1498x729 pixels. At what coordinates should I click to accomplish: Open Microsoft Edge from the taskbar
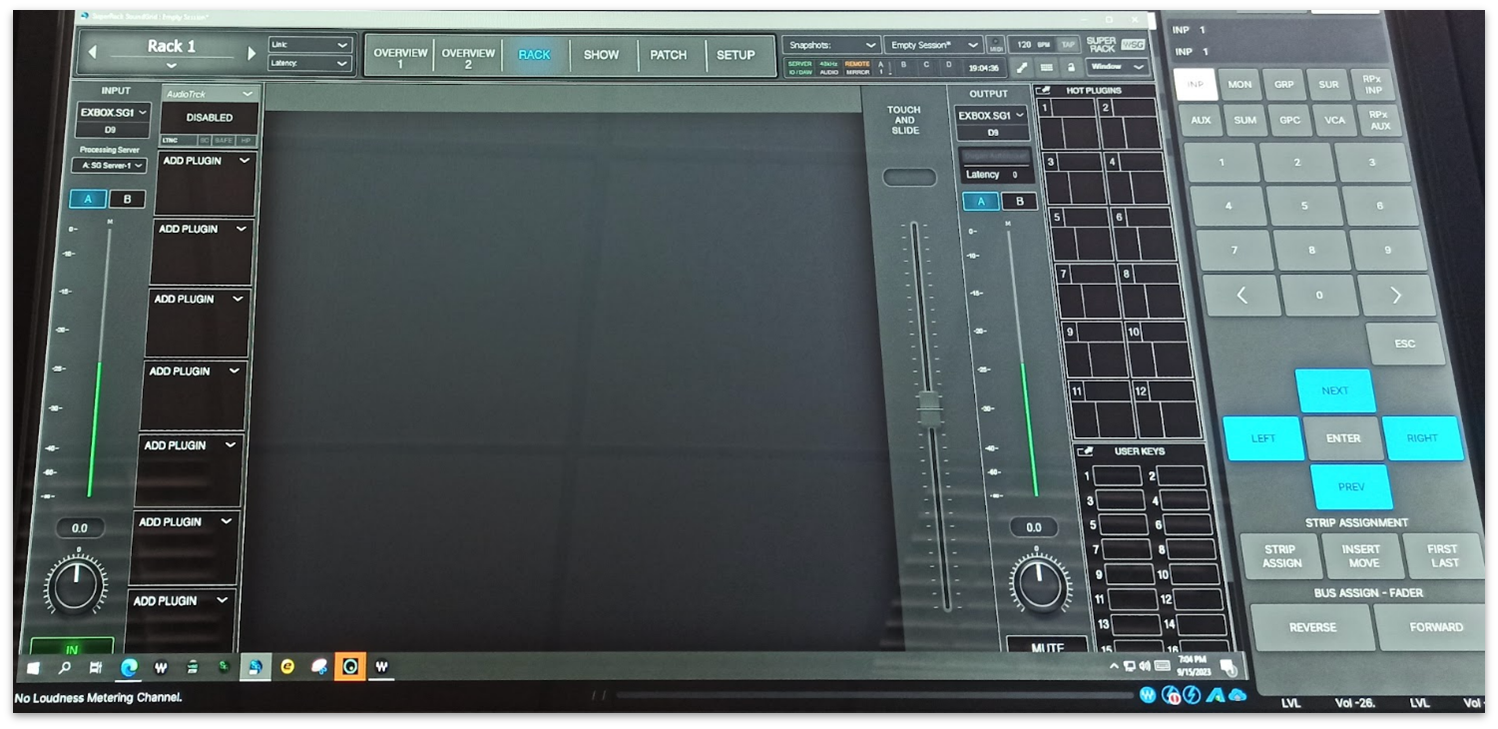click(129, 667)
